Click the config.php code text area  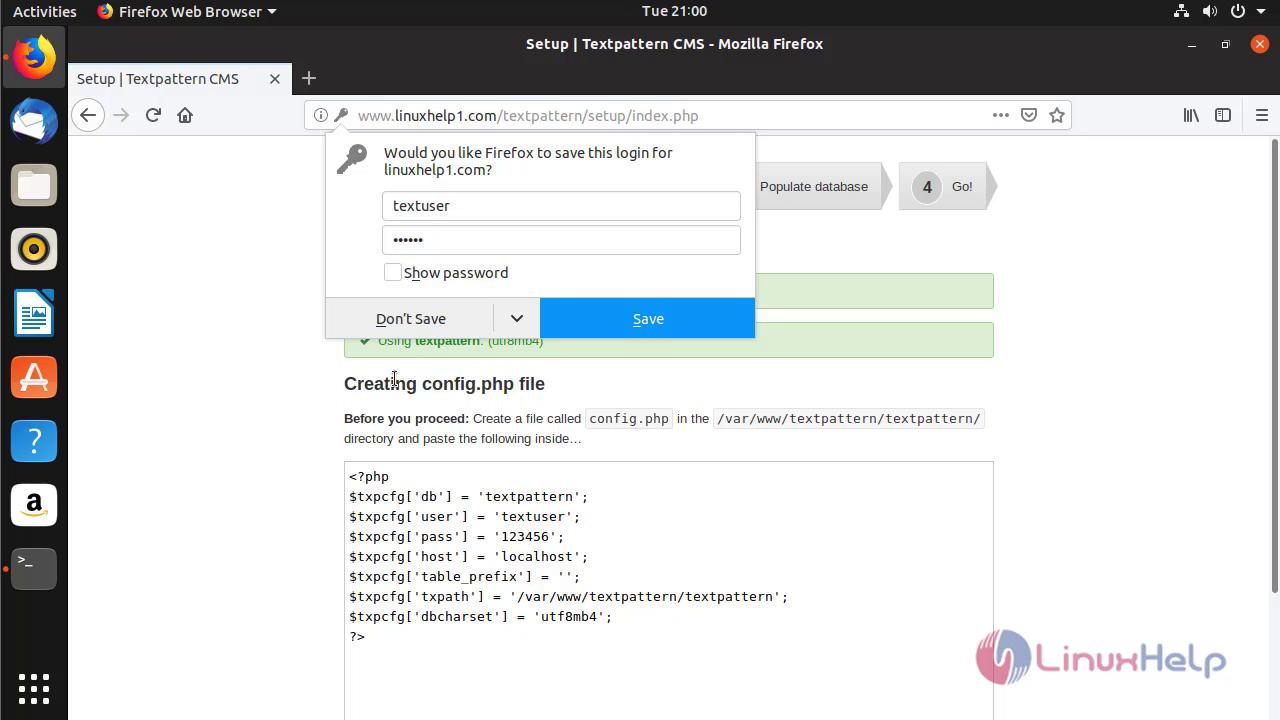(669, 590)
